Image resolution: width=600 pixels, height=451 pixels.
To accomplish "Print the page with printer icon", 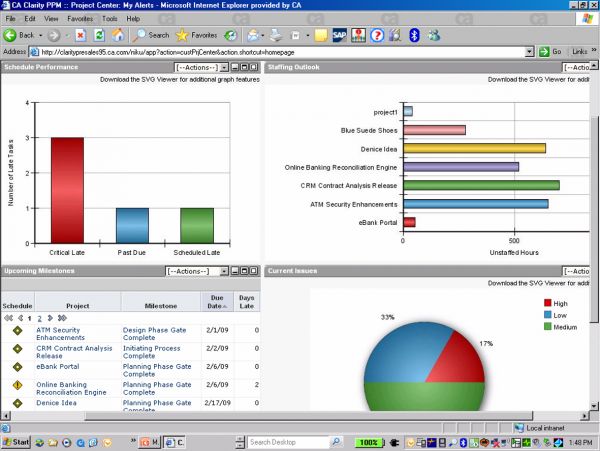I will tap(276, 36).
